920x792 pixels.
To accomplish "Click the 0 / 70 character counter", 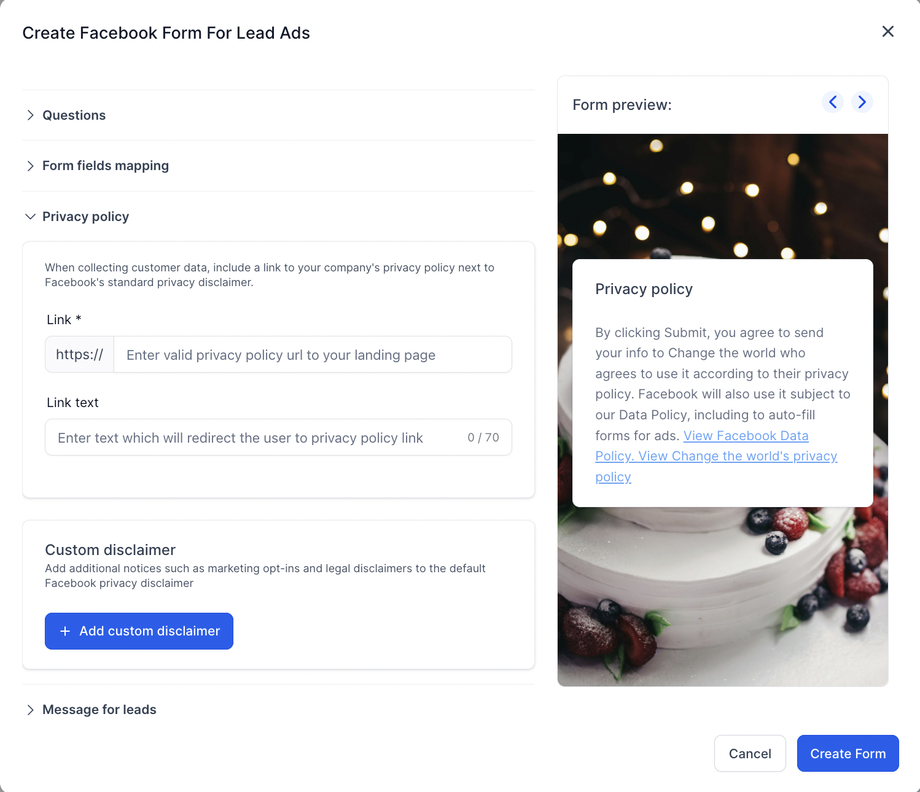I will click(483, 438).
